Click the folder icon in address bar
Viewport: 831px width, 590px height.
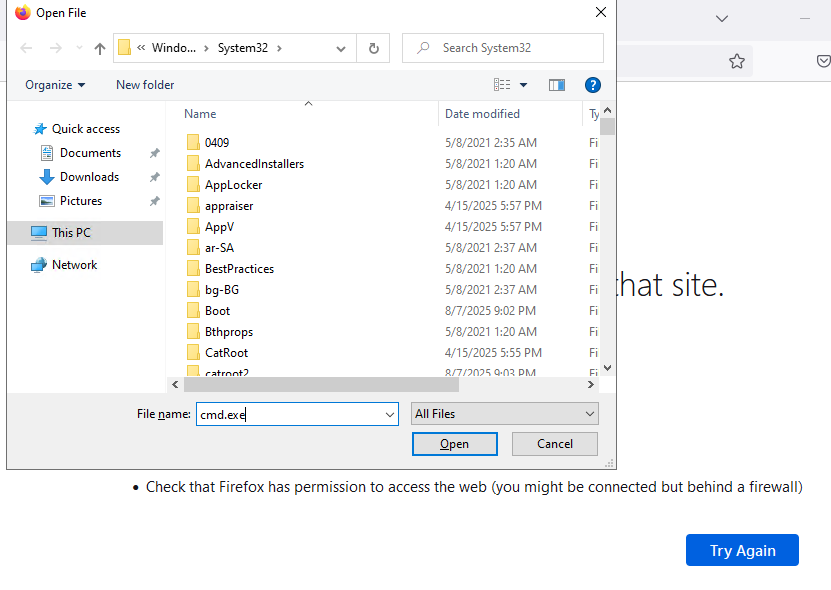click(124, 48)
